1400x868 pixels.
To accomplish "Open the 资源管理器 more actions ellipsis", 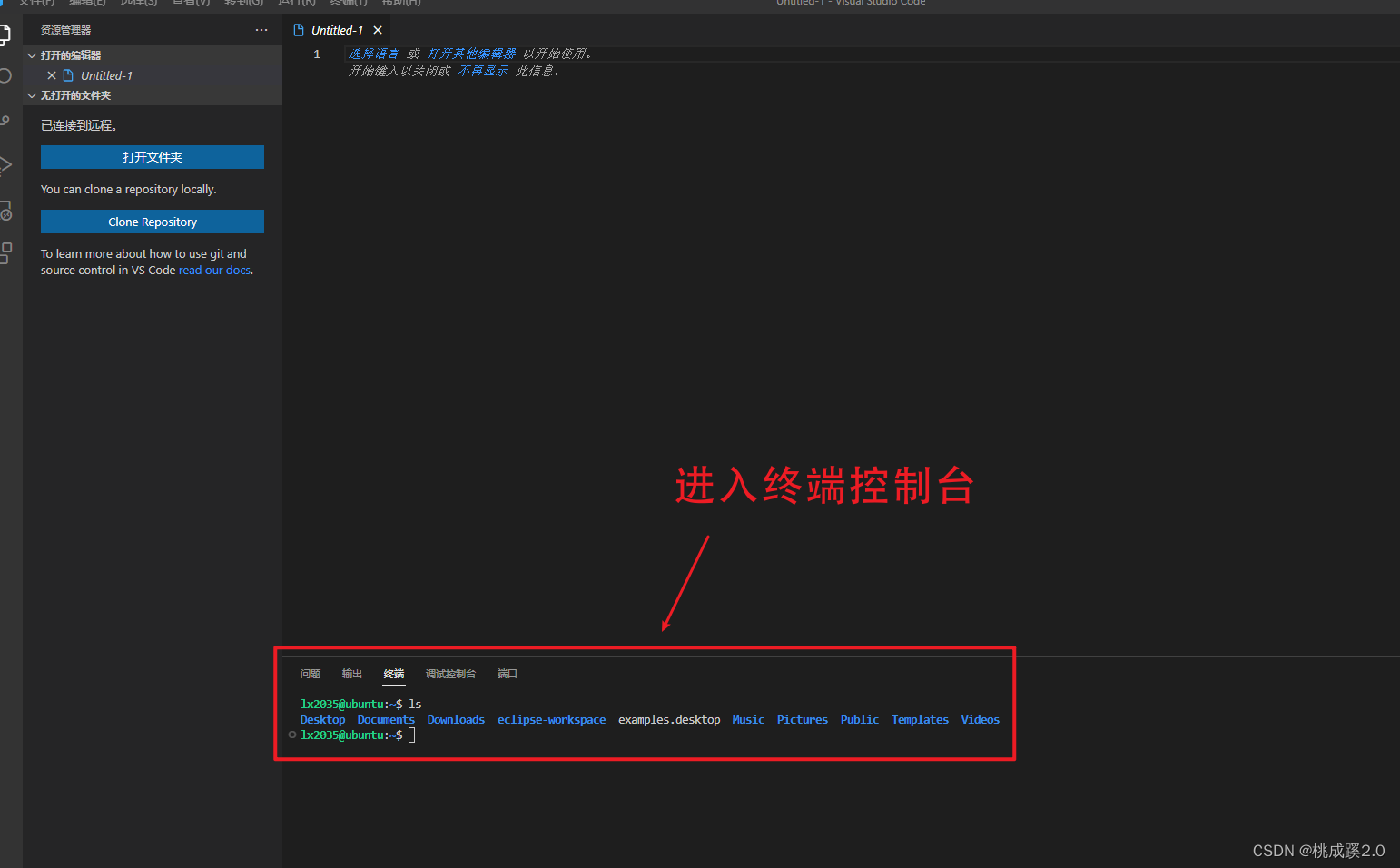I will point(261,30).
